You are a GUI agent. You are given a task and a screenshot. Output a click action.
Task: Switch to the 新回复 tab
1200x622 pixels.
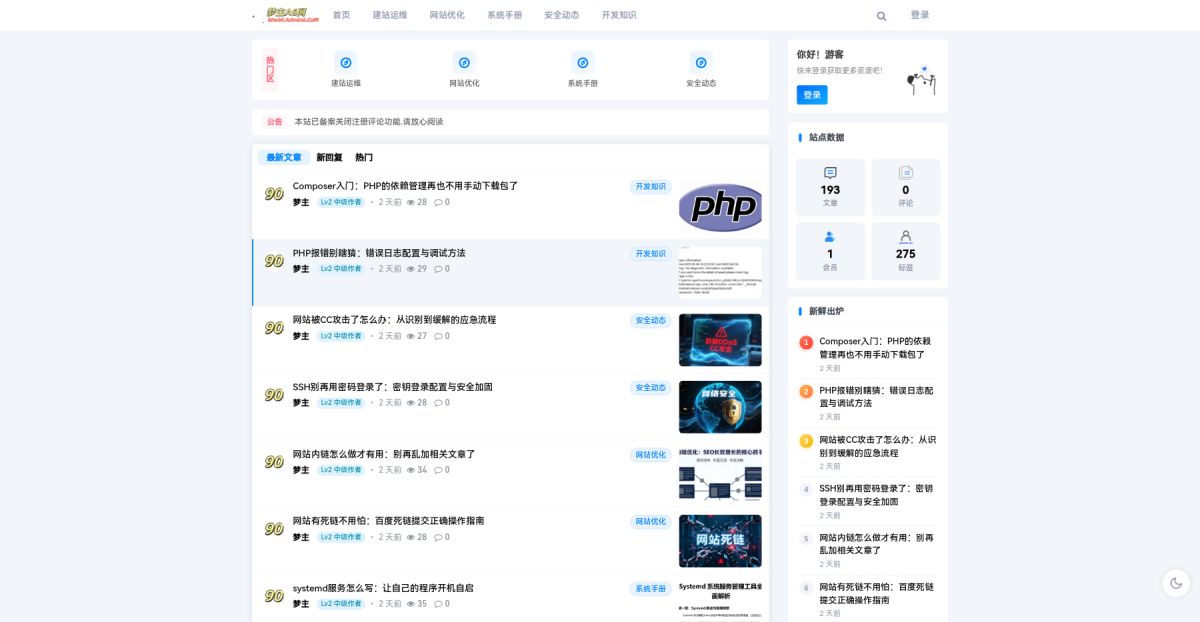[x=329, y=158]
